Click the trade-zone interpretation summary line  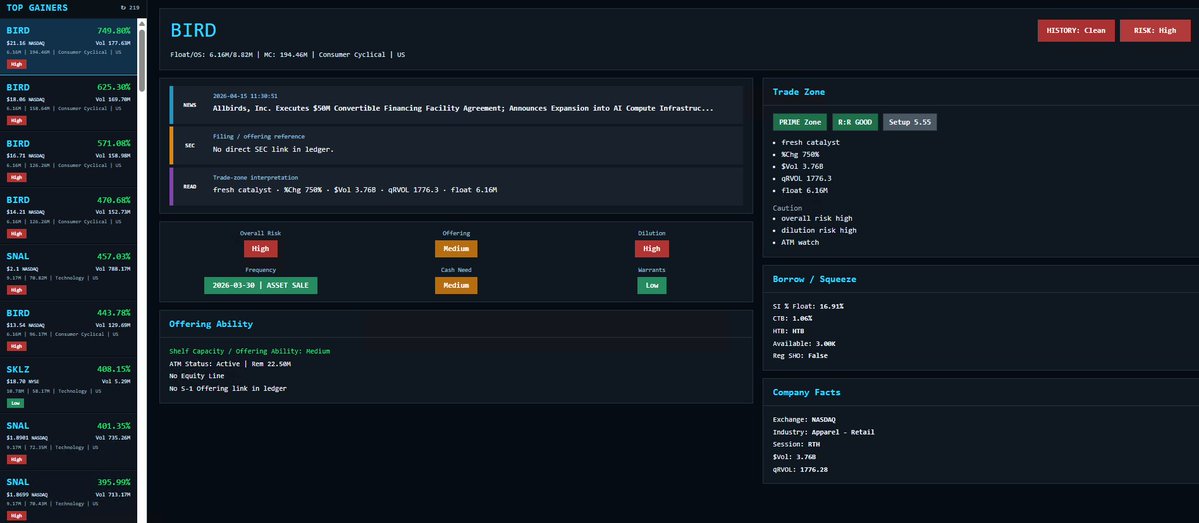pyautogui.click(x=355, y=190)
